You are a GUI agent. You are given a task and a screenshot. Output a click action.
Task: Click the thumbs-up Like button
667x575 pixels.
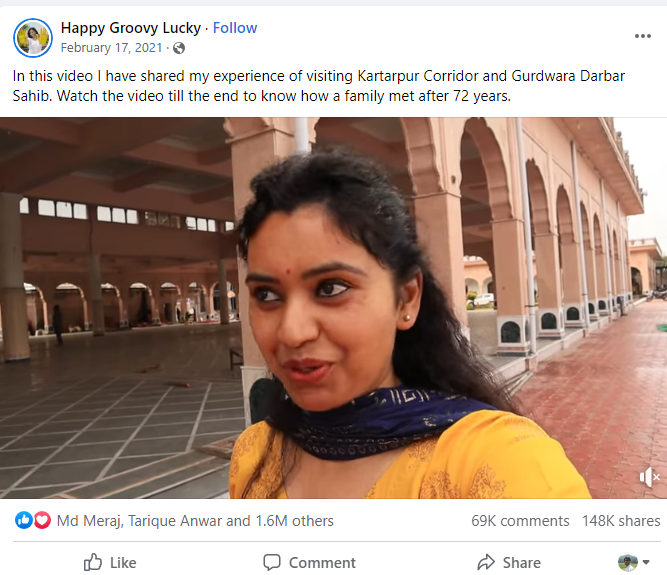click(x=110, y=562)
